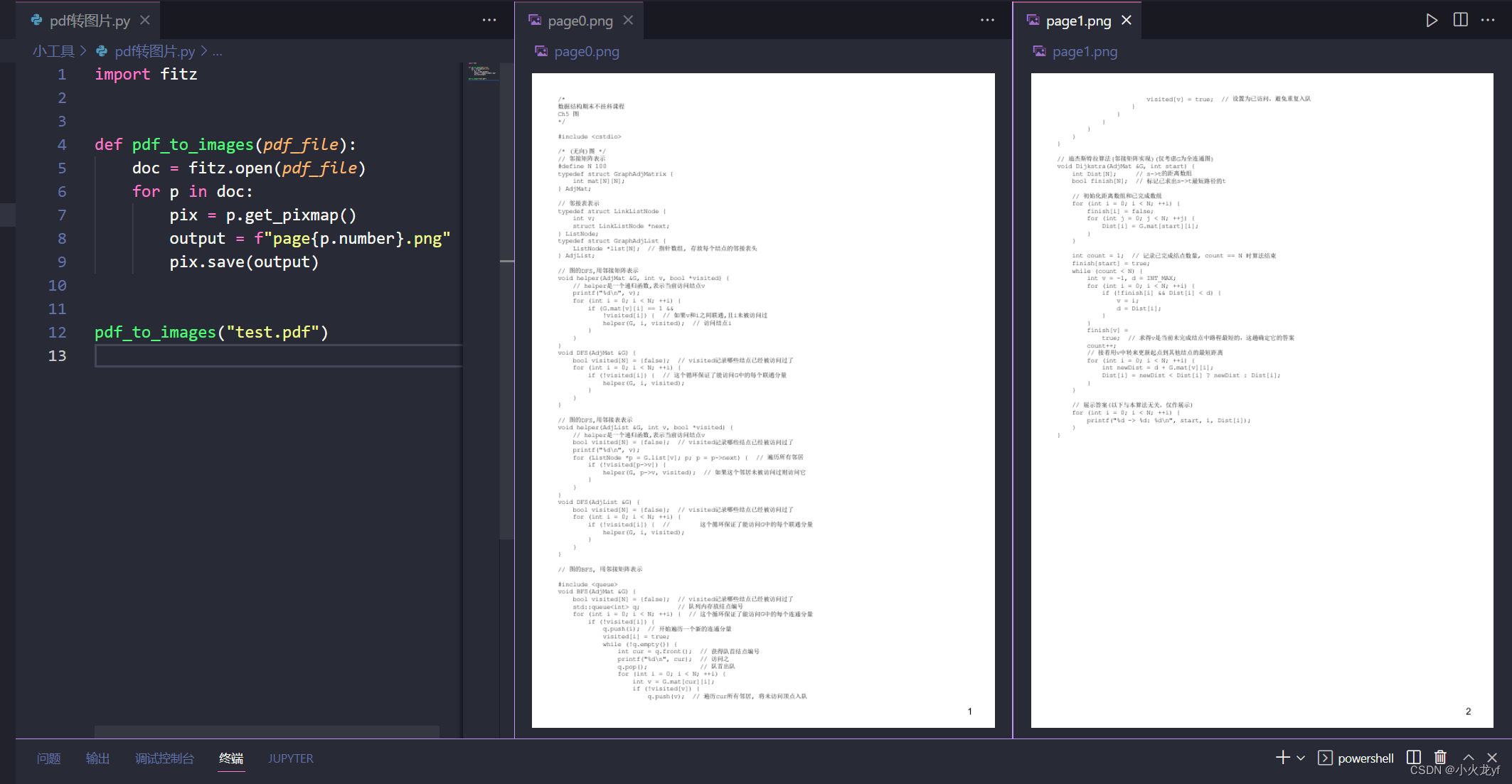
Task: Create a new terminal with plus icon
Action: pos(1282,758)
